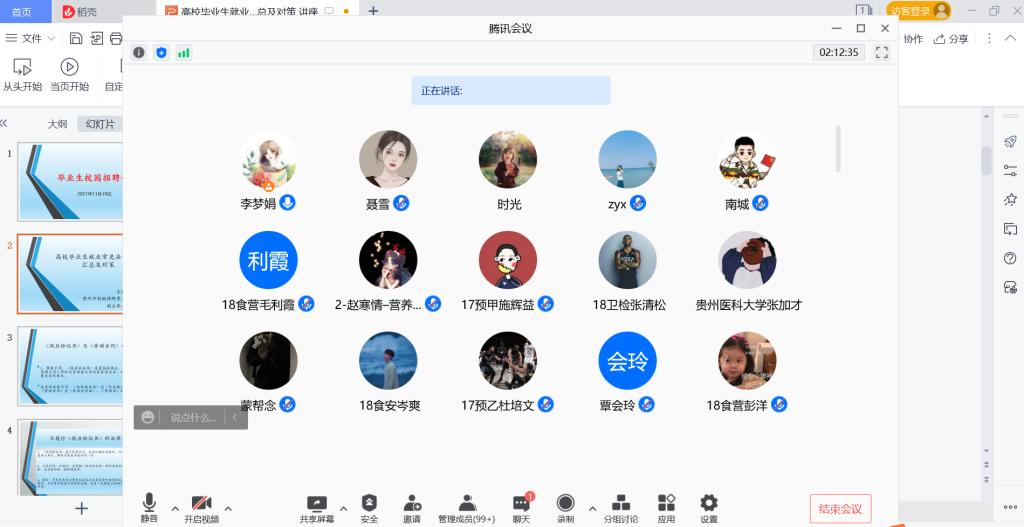Start recording with 录制
This screenshot has width=1024, height=527.
coord(566,509)
